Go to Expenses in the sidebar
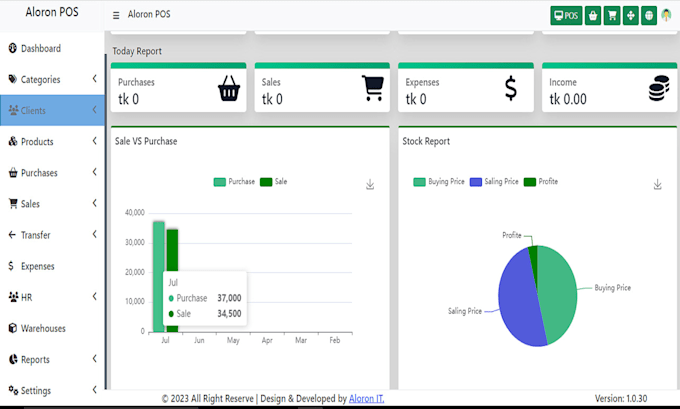The width and height of the screenshot is (680, 409). click(52, 266)
